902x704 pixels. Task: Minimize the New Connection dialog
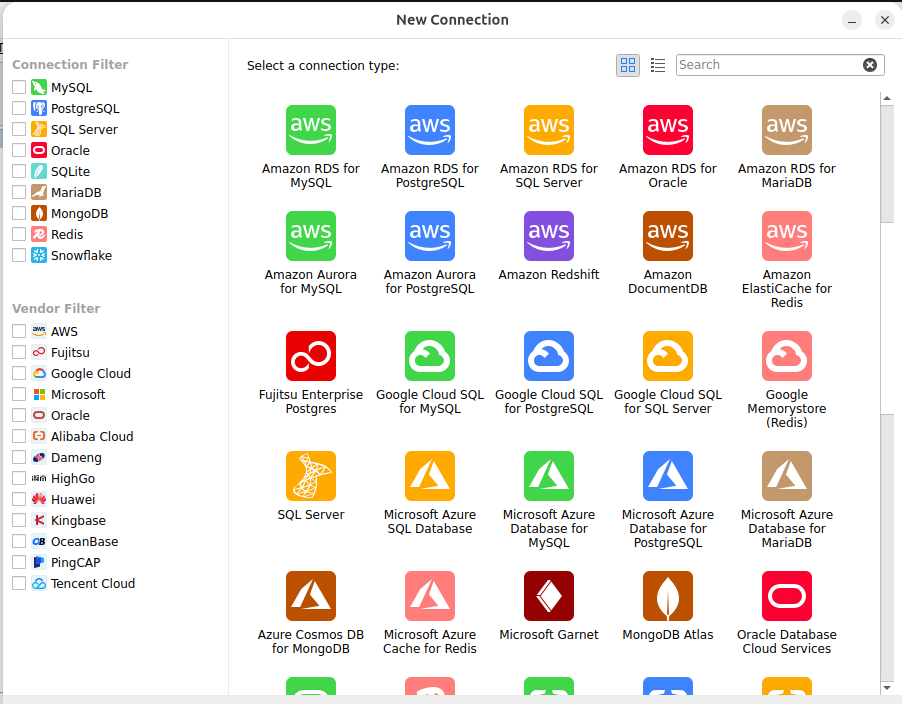pos(851,20)
